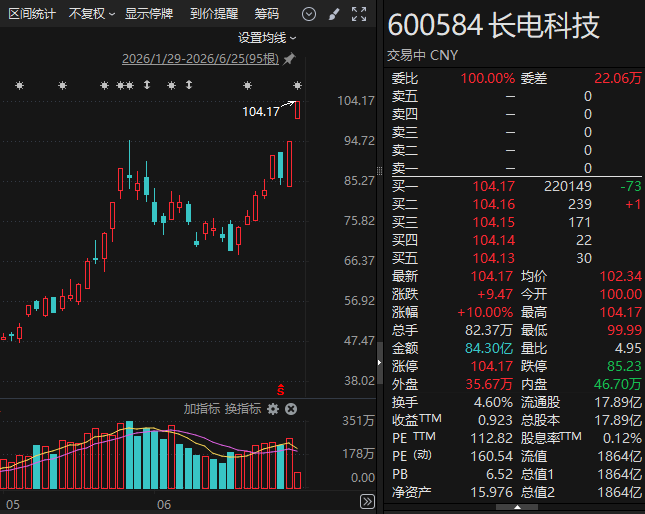Click 买四 price 104.14
The height and width of the screenshot is (514, 645).
coord(494,241)
